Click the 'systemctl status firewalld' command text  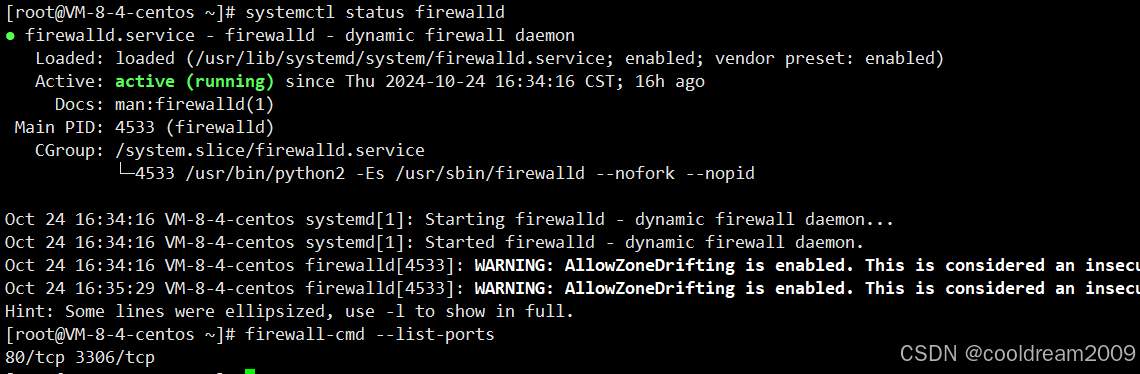point(375,12)
